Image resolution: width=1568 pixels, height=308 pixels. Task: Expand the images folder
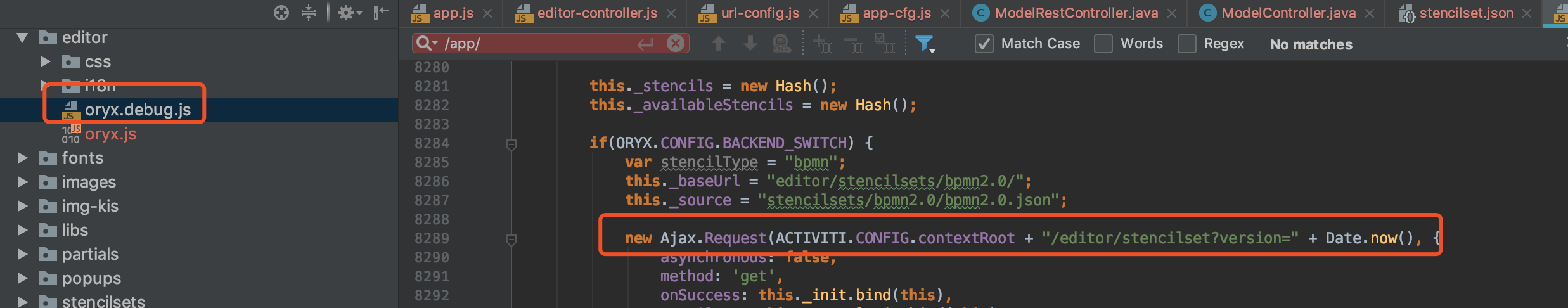coord(22,182)
